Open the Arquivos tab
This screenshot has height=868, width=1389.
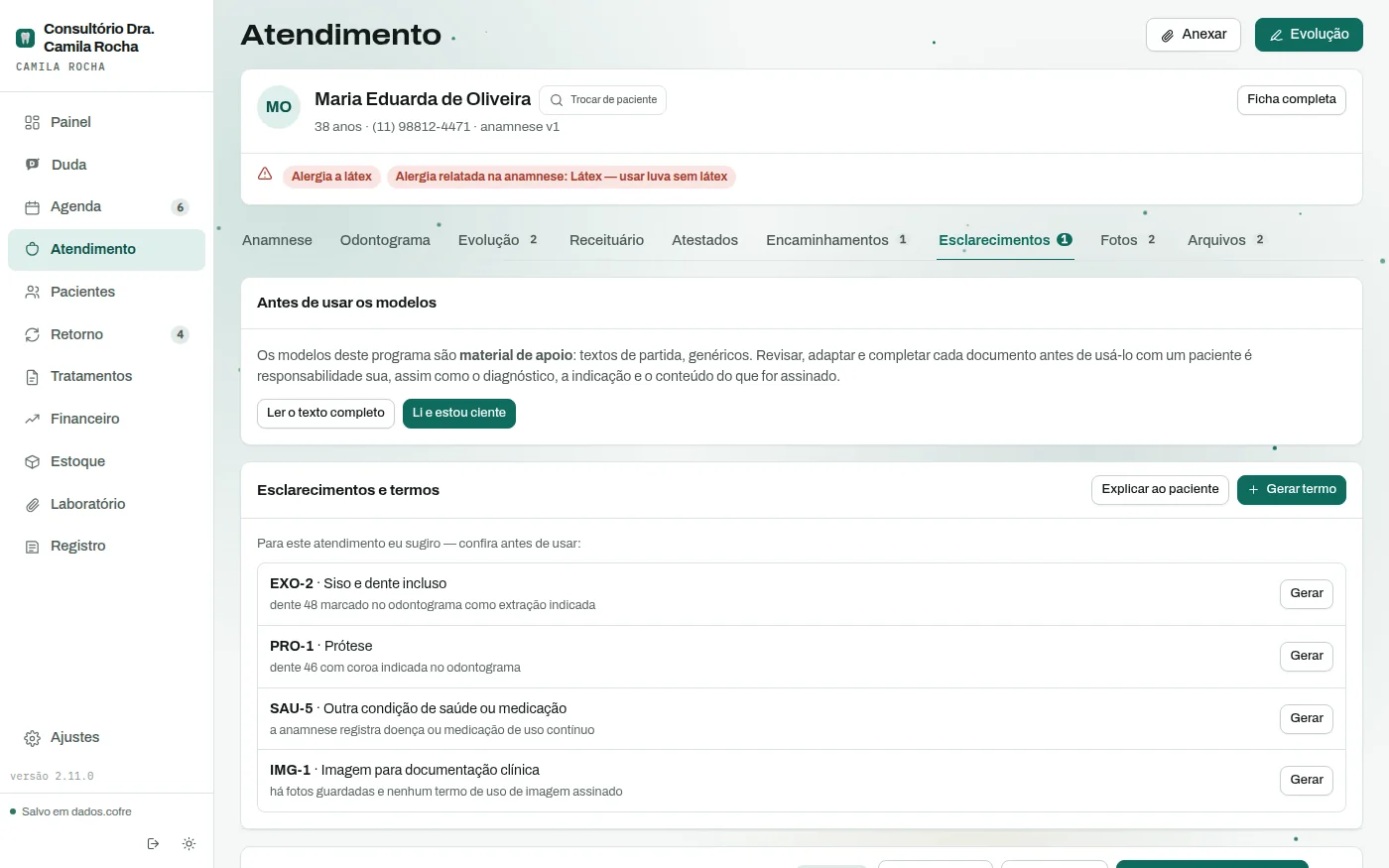1226,240
